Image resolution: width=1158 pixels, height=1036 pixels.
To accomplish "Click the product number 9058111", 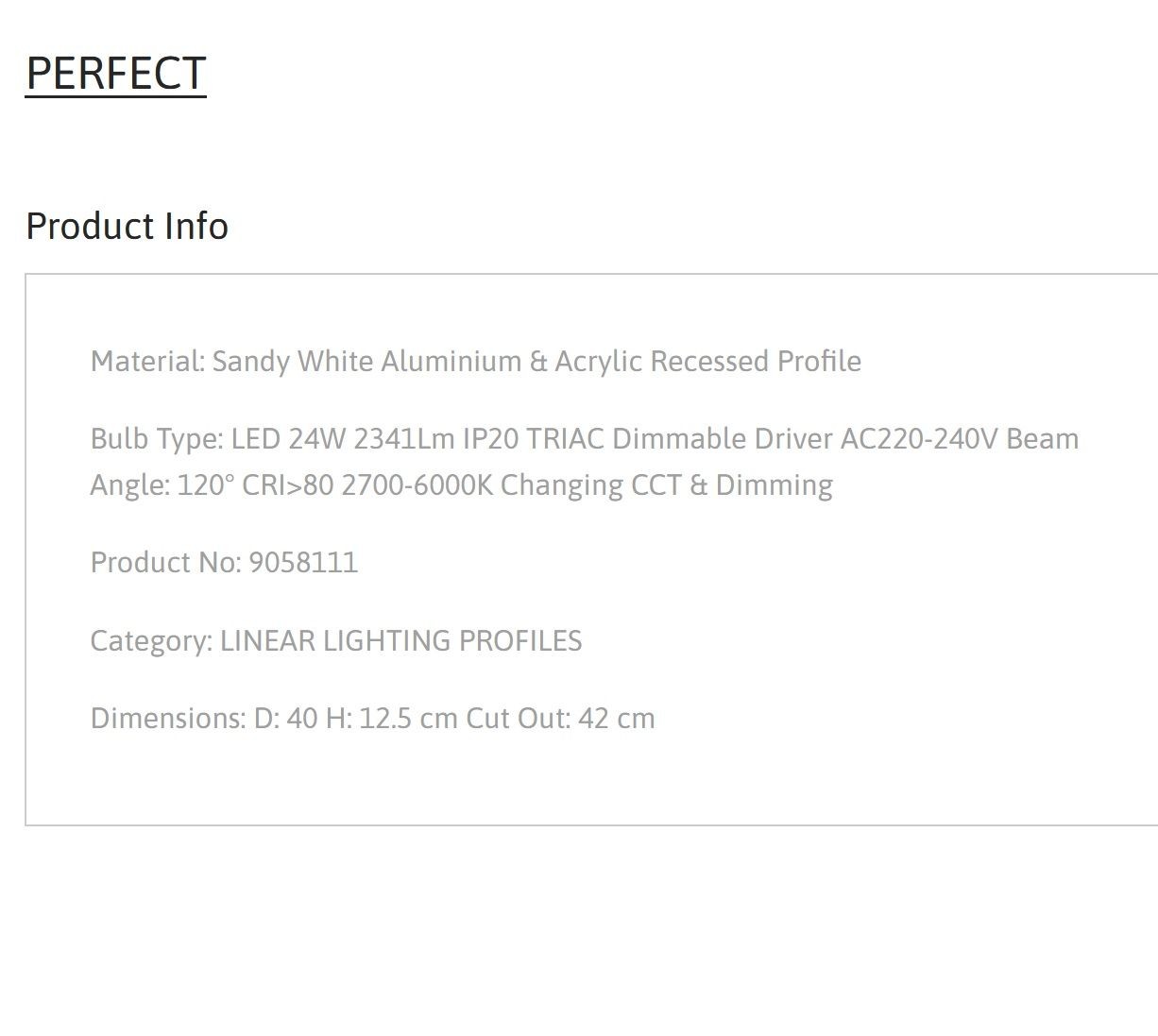I will (303, 563).
